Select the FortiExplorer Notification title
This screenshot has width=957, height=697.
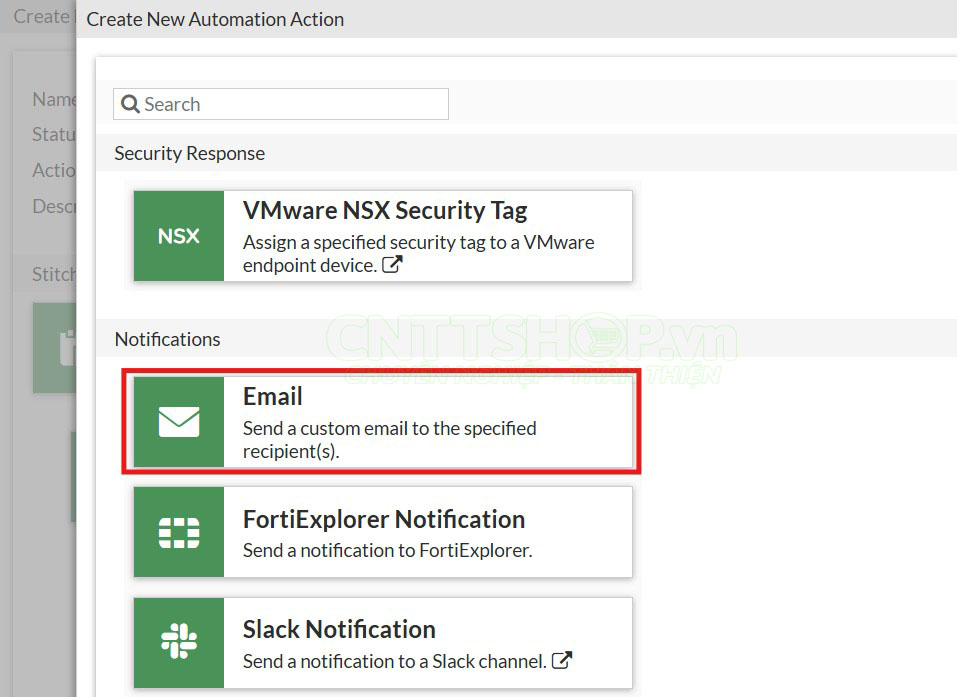coord(383,519)
